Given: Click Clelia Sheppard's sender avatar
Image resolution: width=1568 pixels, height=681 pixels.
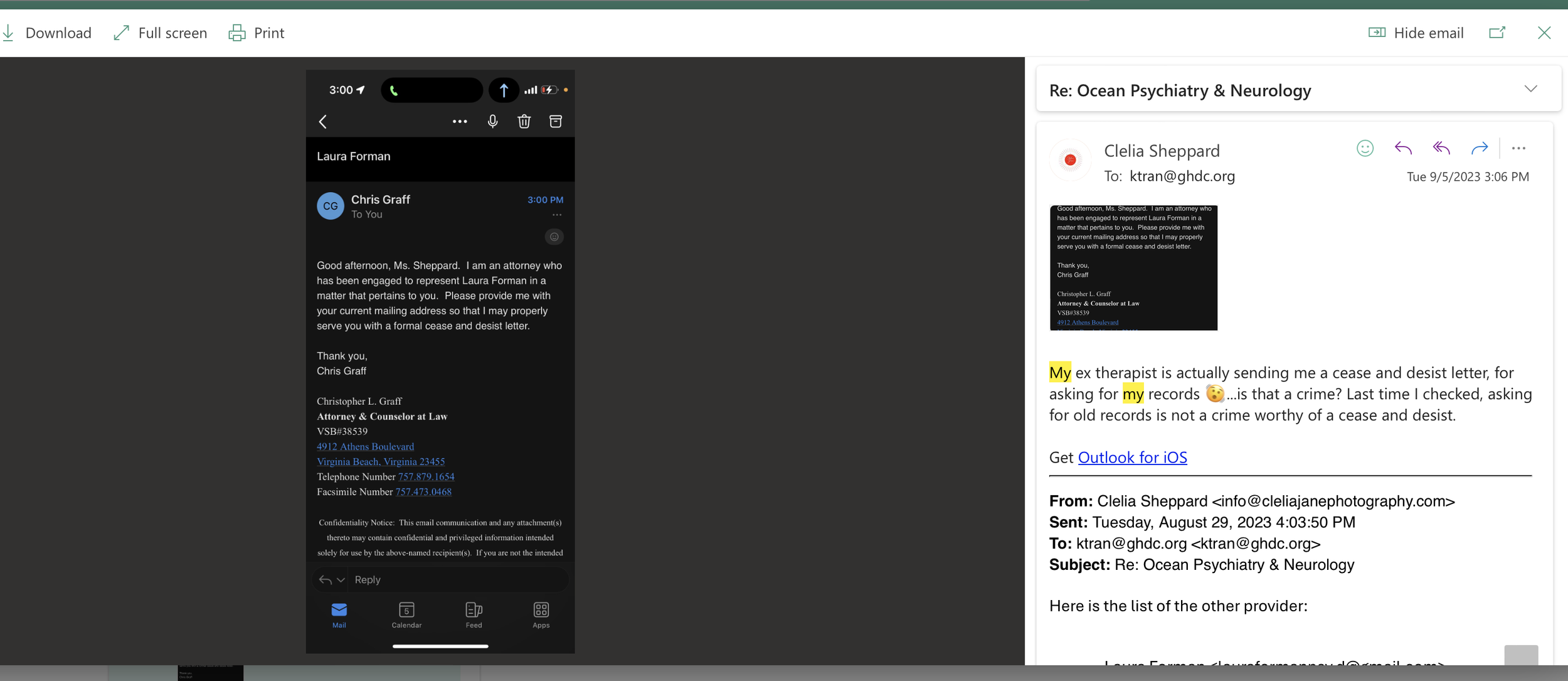Looking at the screenshot, I should click(1070, 160).
